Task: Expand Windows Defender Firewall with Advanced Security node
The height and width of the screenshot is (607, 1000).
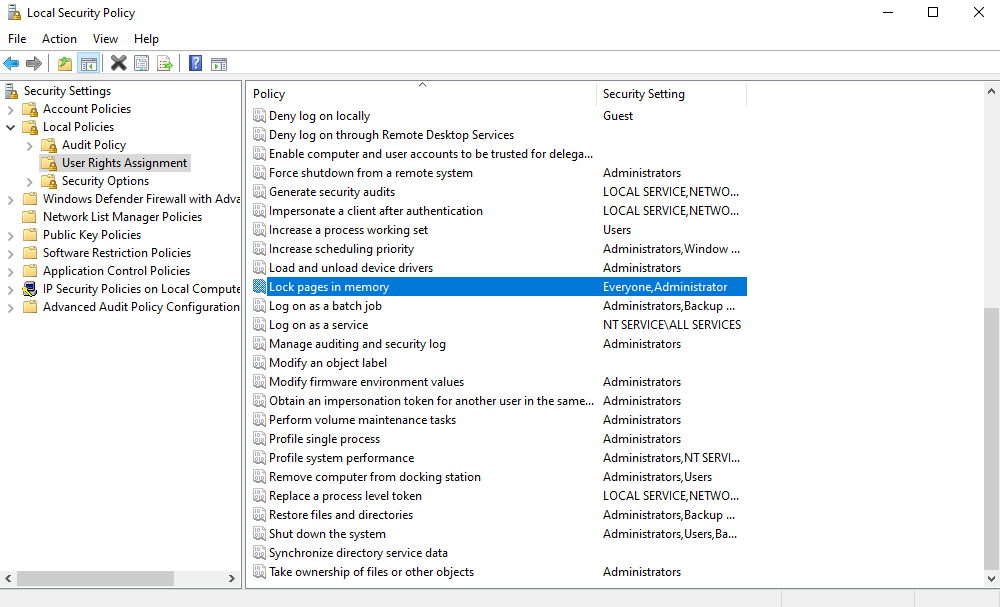Action: (10, 200)
